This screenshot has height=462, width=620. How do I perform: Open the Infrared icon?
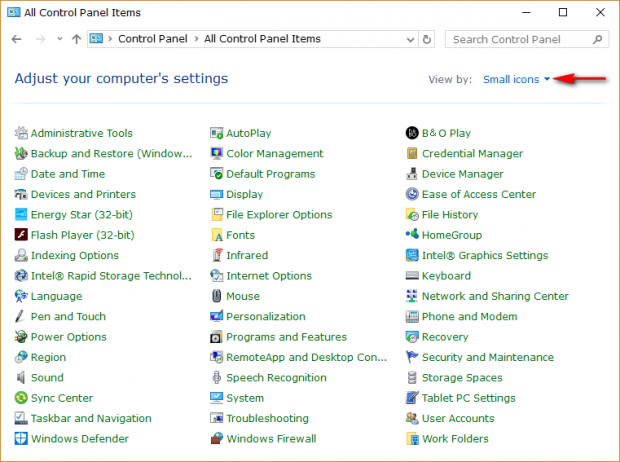point(216,255)
